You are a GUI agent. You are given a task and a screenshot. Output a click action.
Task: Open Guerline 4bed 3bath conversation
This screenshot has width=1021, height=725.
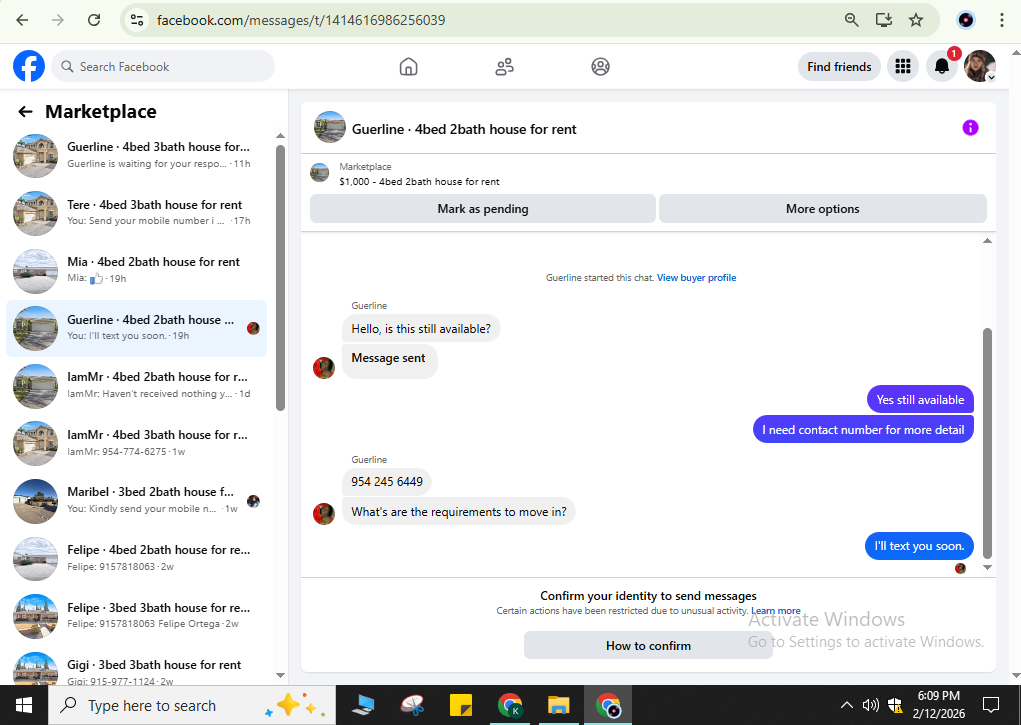point(137,155)
